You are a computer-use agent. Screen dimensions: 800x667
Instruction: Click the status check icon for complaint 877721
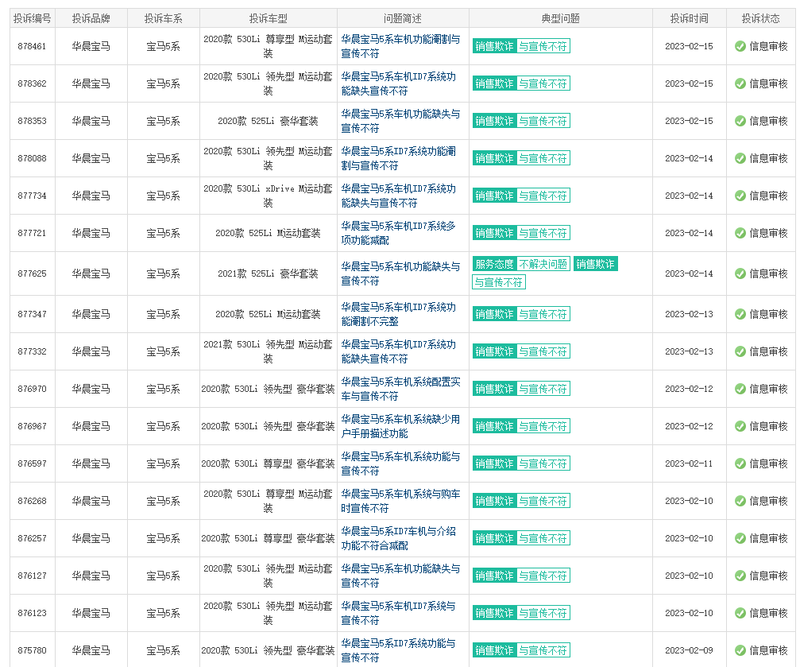[740, 233]
